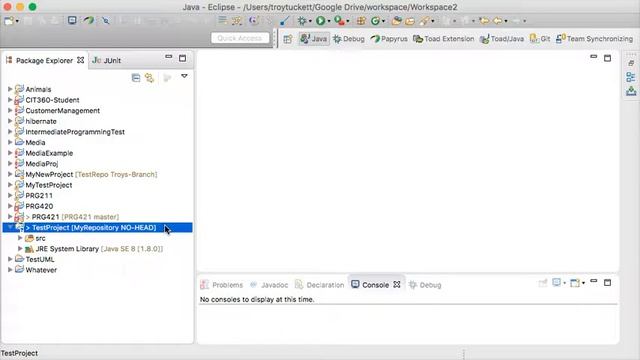Switch to bottom Debug view tab

(x=425, y=285)
